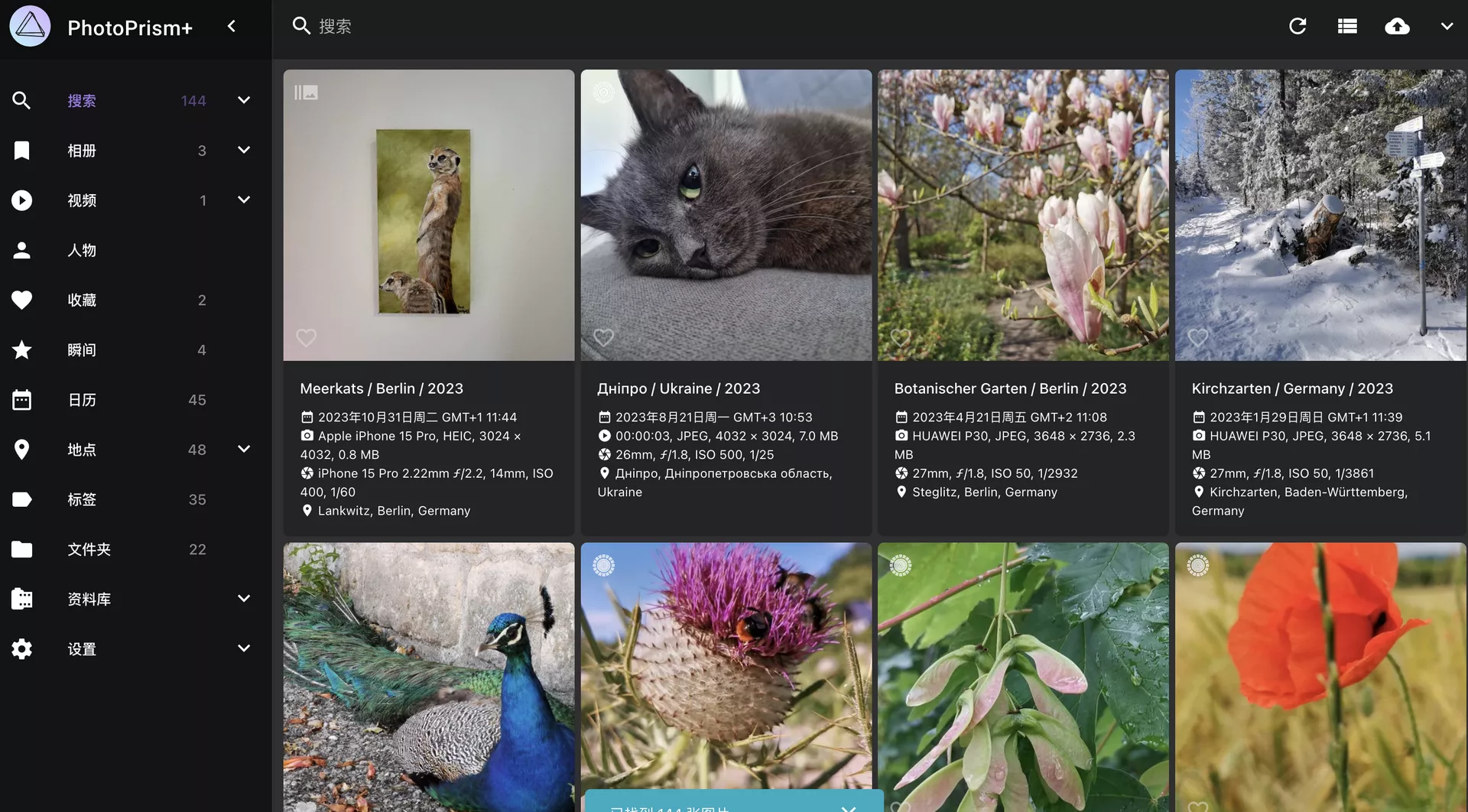This screenshot has width=1468, height=812.
Task: Click the PhotoPrism+ logo icon
Action: click(30, 27)
